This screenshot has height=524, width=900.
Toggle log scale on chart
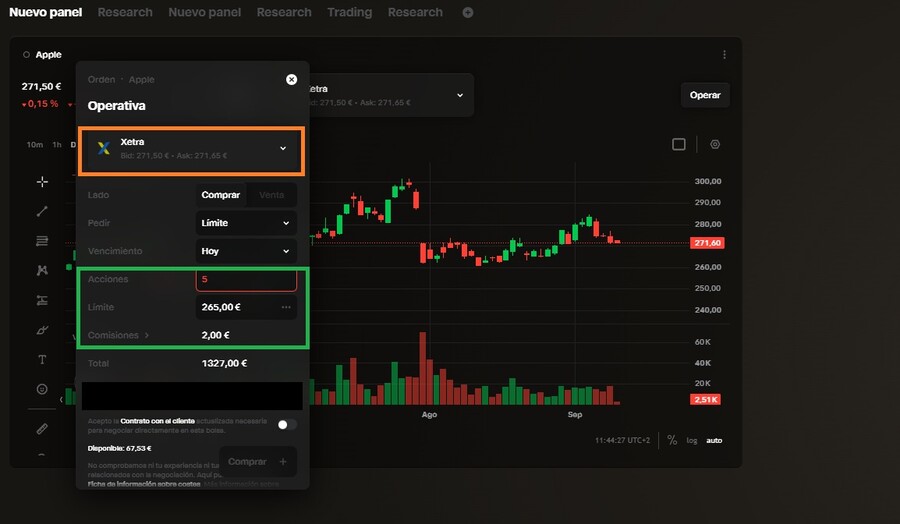tap(692, 441)
